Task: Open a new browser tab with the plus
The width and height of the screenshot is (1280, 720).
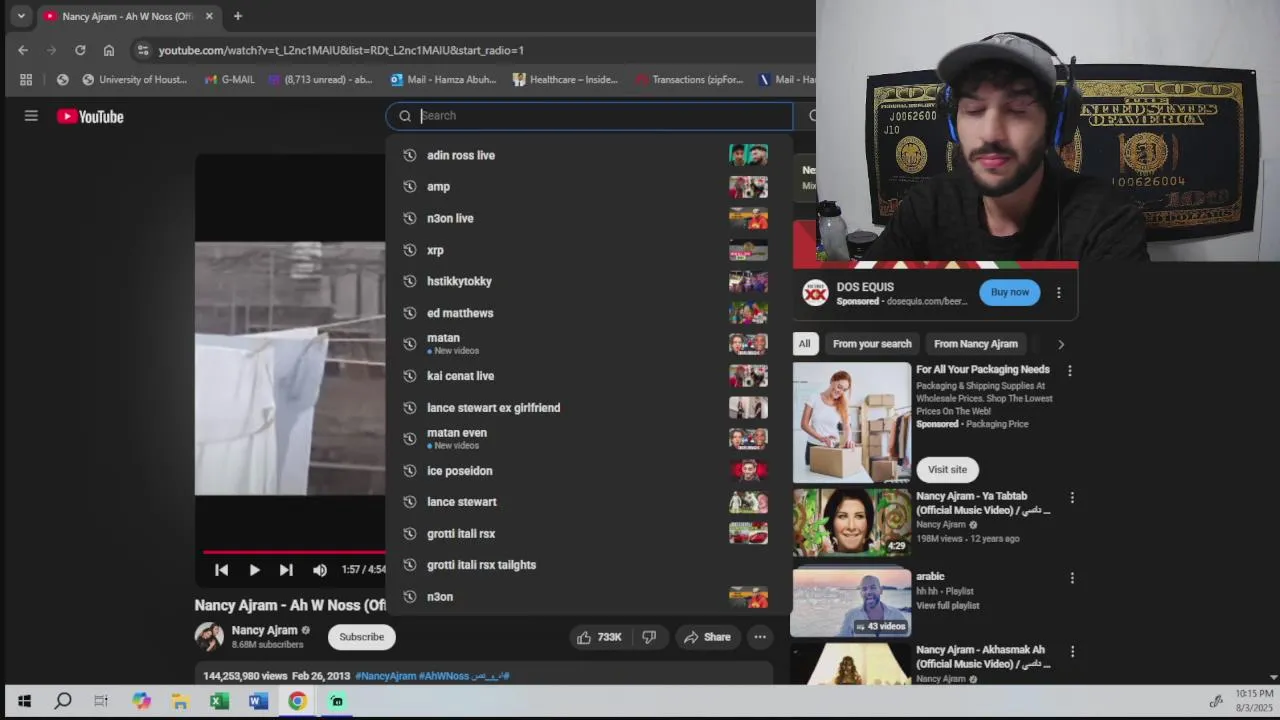Action: (237, 16)
